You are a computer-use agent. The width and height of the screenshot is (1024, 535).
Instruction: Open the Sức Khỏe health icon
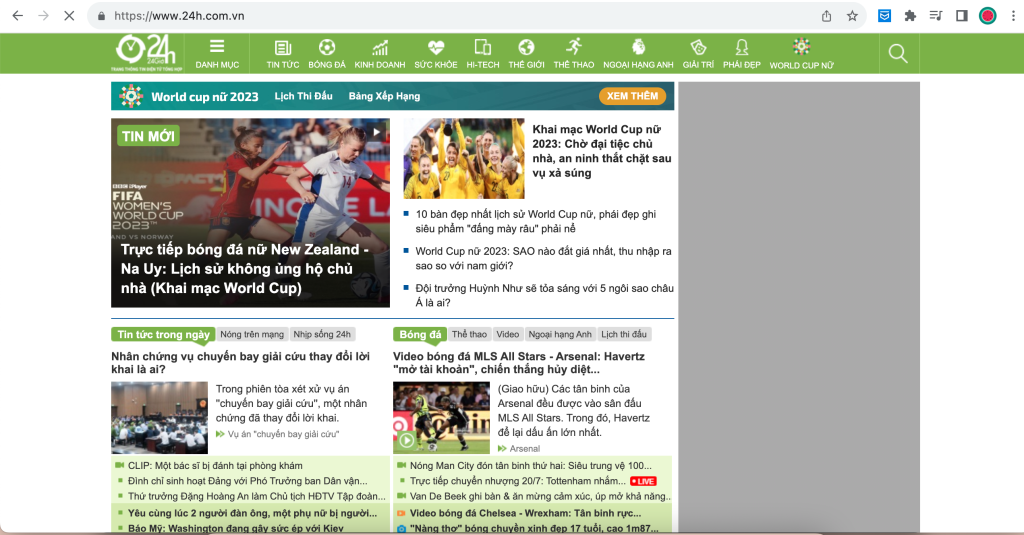point(436,48)
